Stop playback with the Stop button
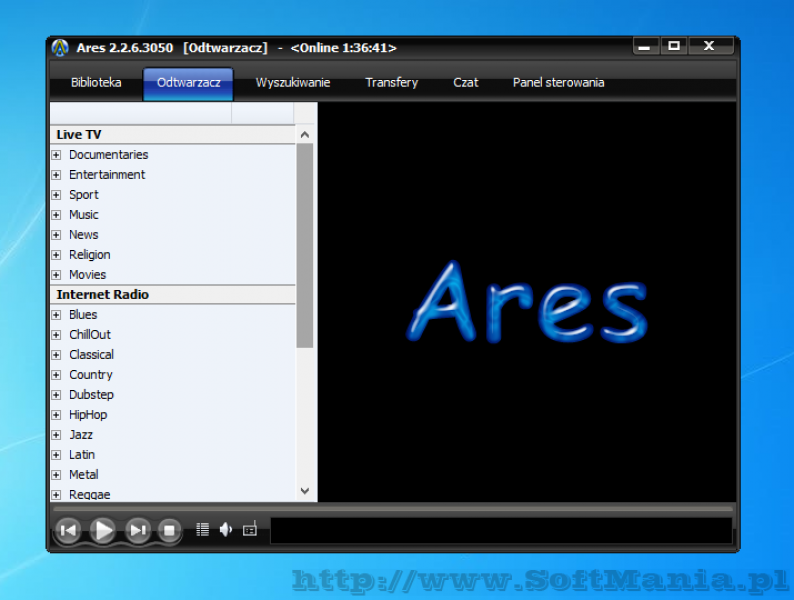 (169, 530)
